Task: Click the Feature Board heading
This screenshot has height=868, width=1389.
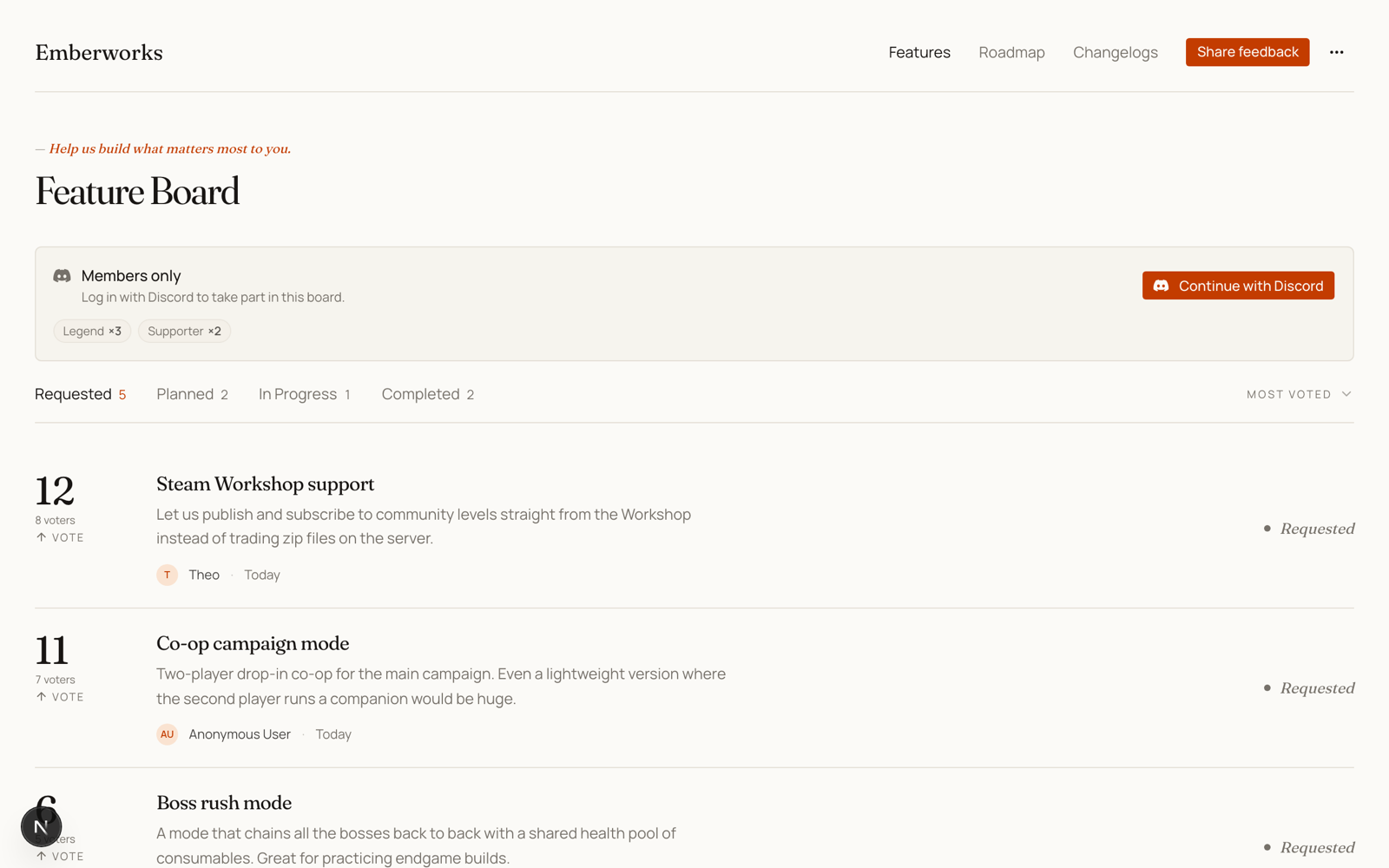Action: [137, 192]
